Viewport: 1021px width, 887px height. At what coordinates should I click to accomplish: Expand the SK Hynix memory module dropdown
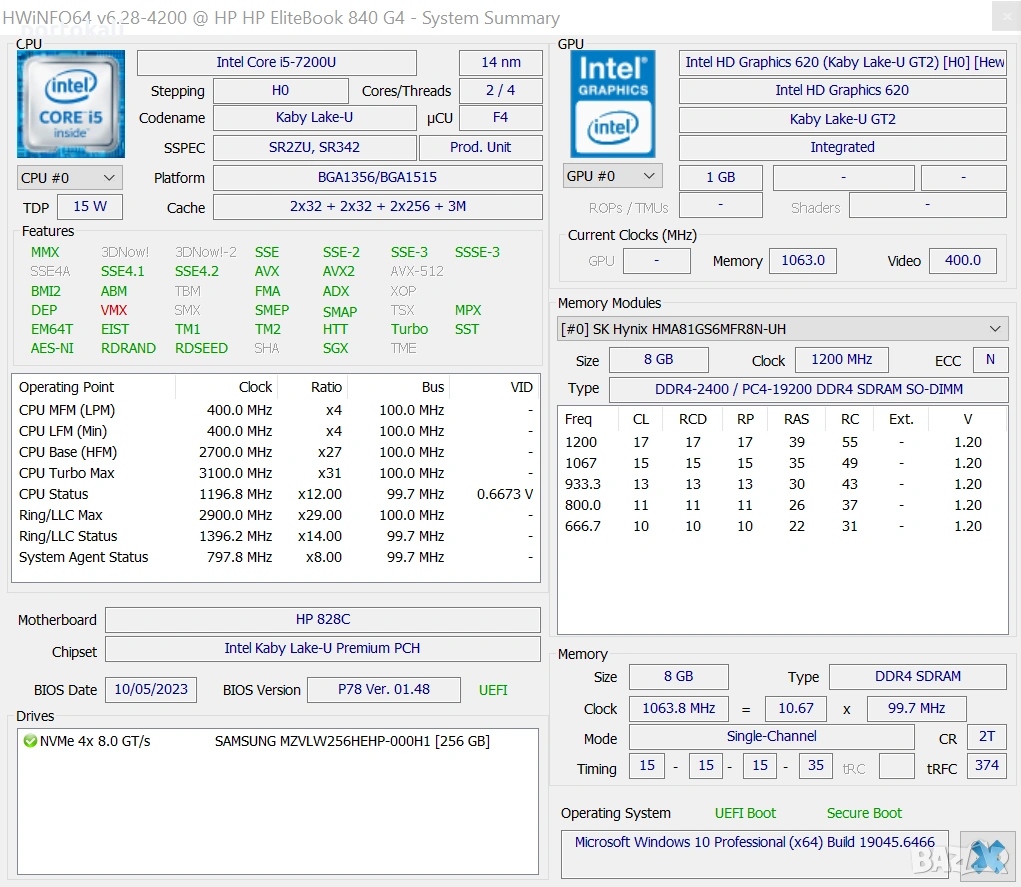(x=995, y=329)
